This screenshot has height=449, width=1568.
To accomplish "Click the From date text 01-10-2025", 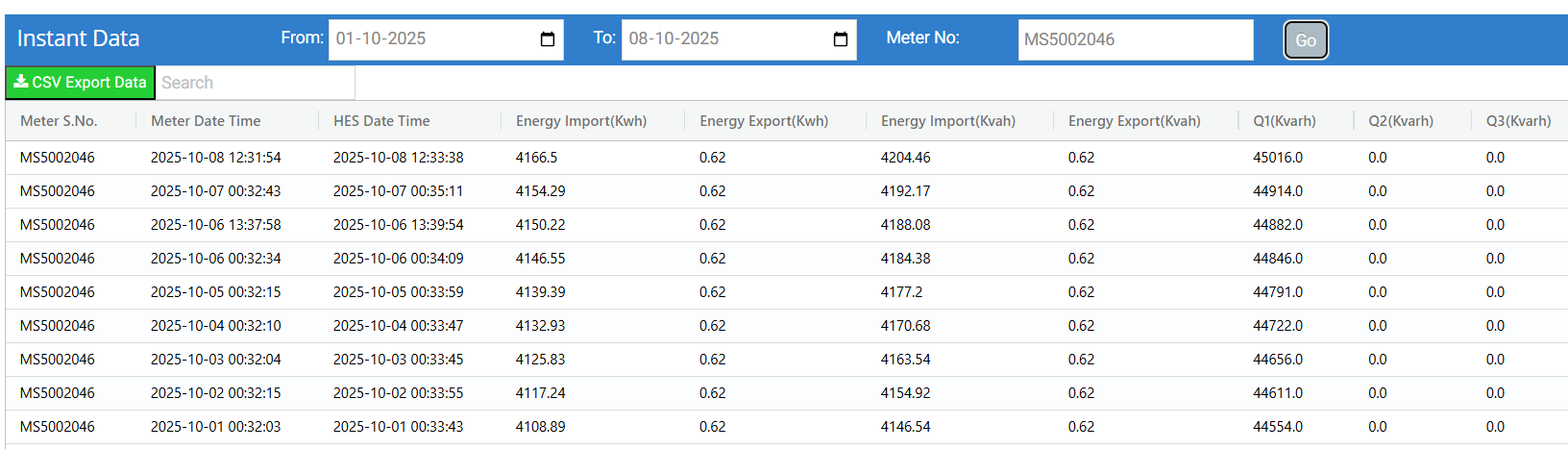I will click(x=381, y=39).
